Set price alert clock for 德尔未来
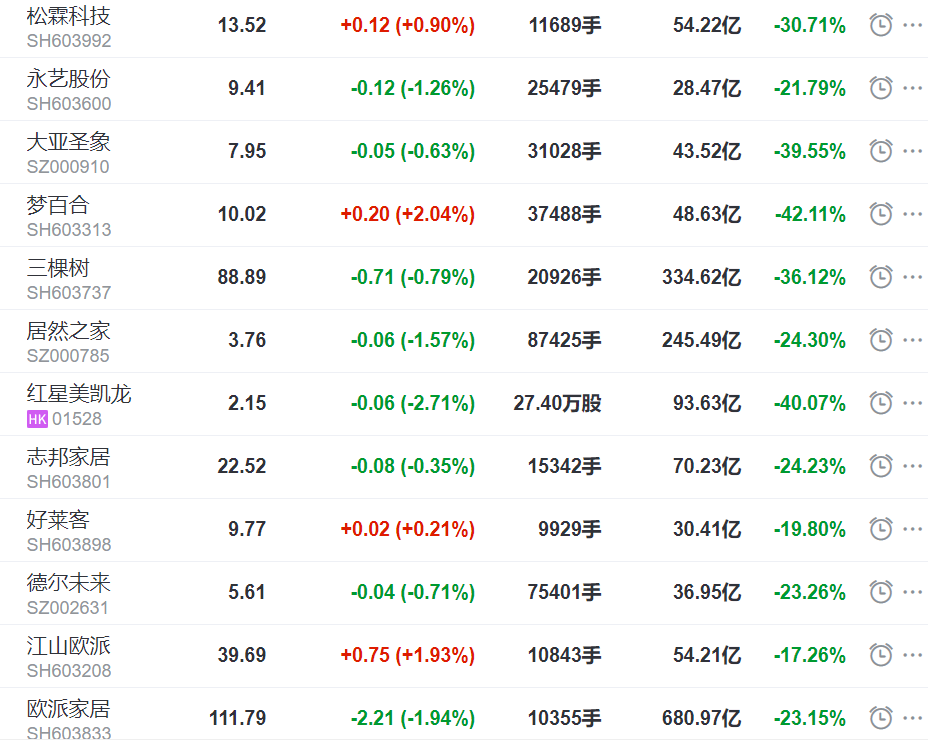 [x=881, y=591]
